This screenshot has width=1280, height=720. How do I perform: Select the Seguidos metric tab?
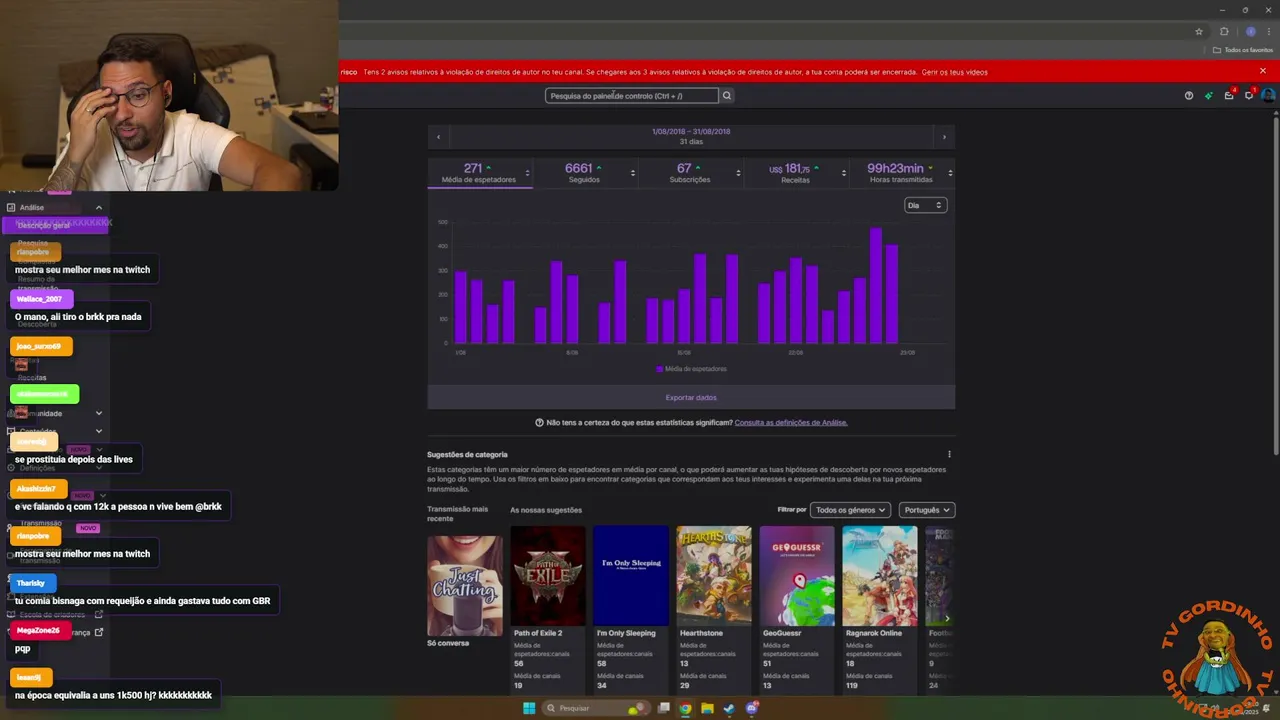[x=584, y=173]
